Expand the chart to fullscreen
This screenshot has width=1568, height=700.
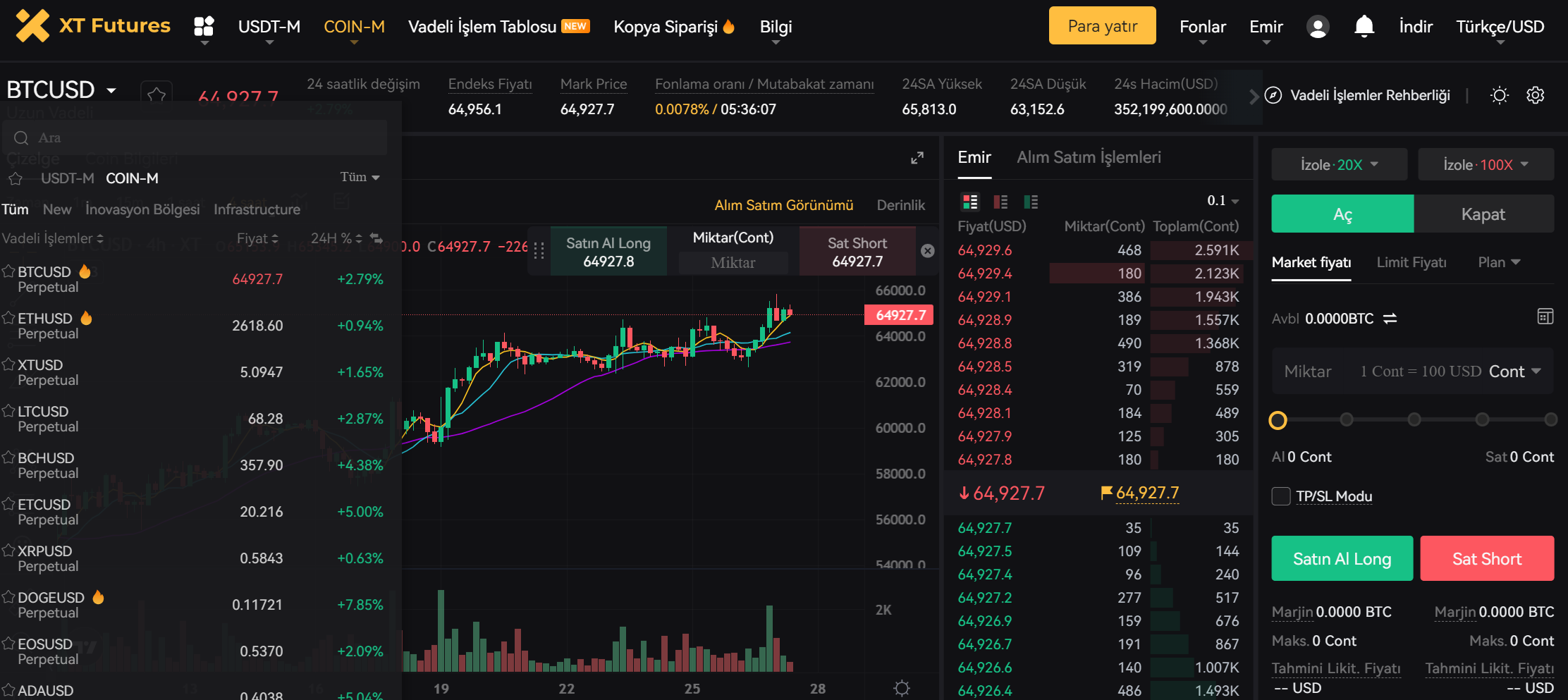pos(917,158)
